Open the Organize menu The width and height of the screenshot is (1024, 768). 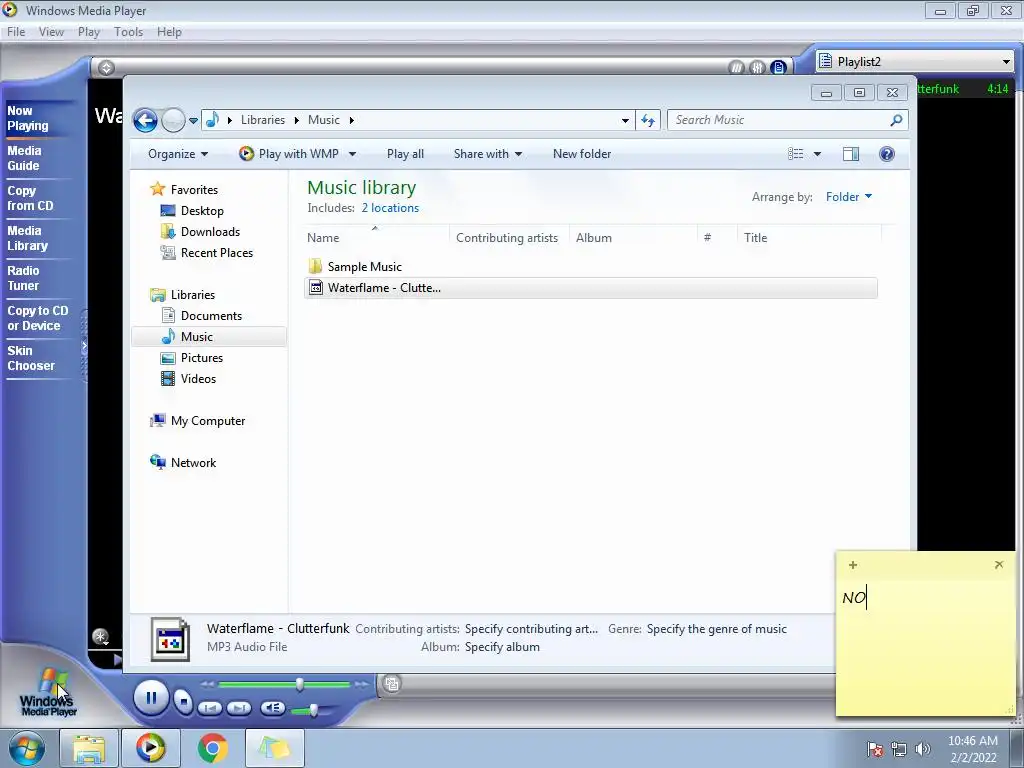[x=178, y=154]
